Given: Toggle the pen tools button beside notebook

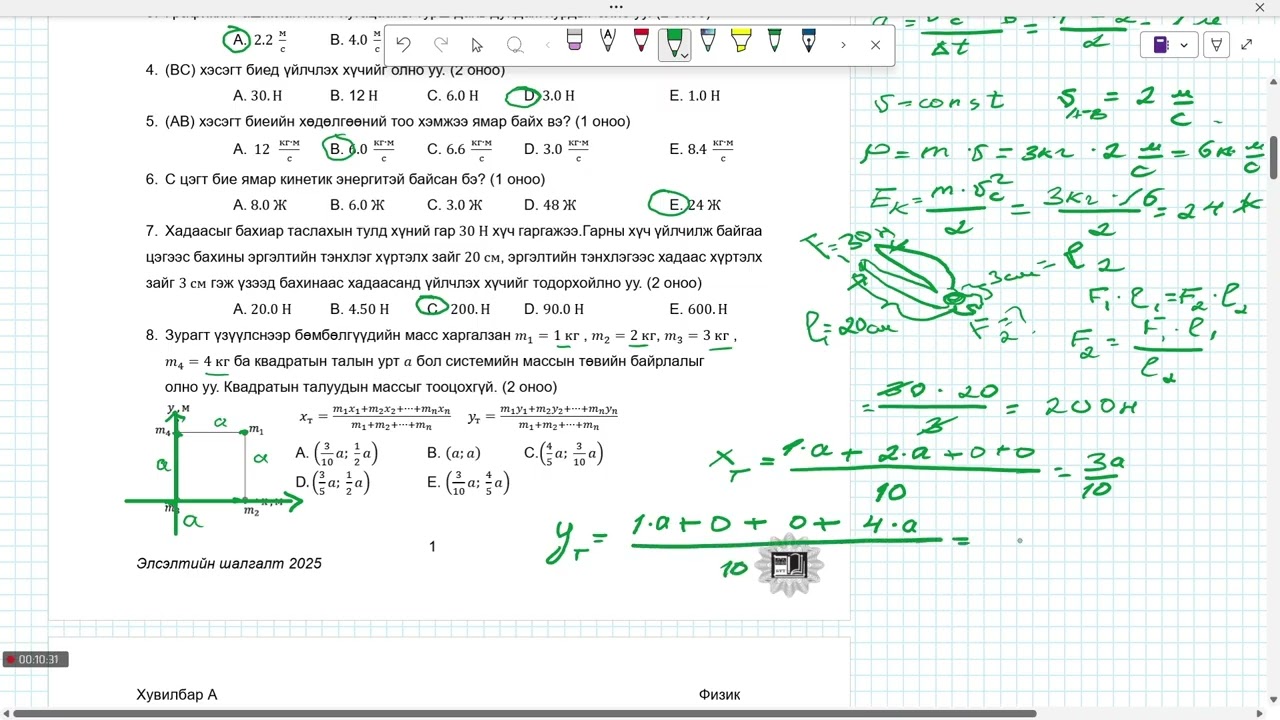Looking at the screenshot, I should [x=1216, y=45].
